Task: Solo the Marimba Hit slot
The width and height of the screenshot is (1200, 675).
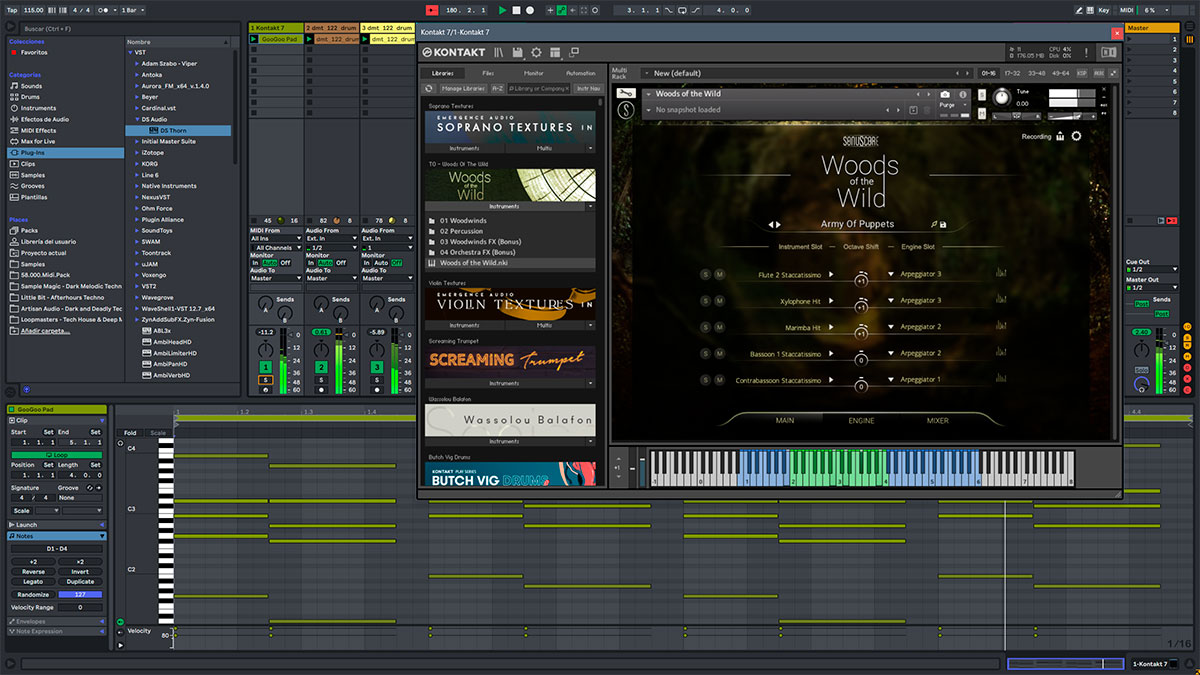Action: (704, 327)
